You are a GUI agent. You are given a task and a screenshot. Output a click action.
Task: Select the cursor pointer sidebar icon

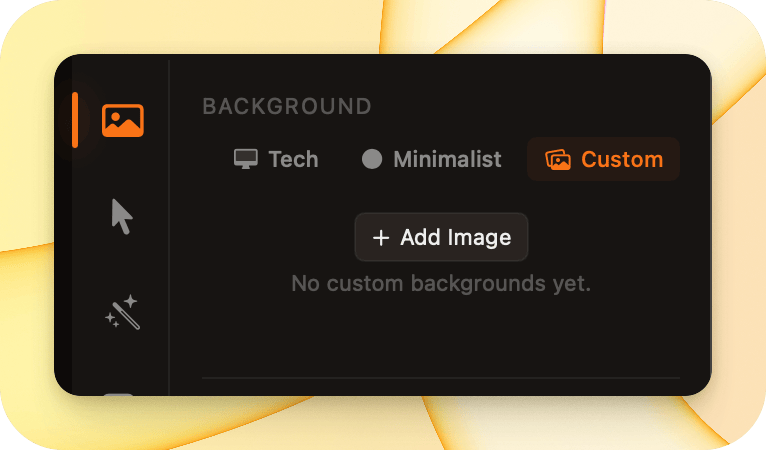coord(122,217)
